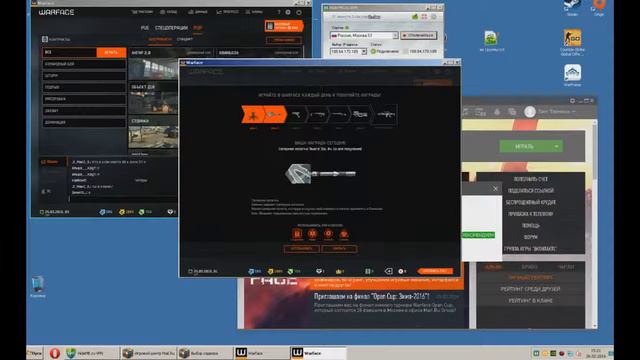640x360 pixels.
Task: Click the green icon in VPN window toolbar
Action: [x=415, y=17]
